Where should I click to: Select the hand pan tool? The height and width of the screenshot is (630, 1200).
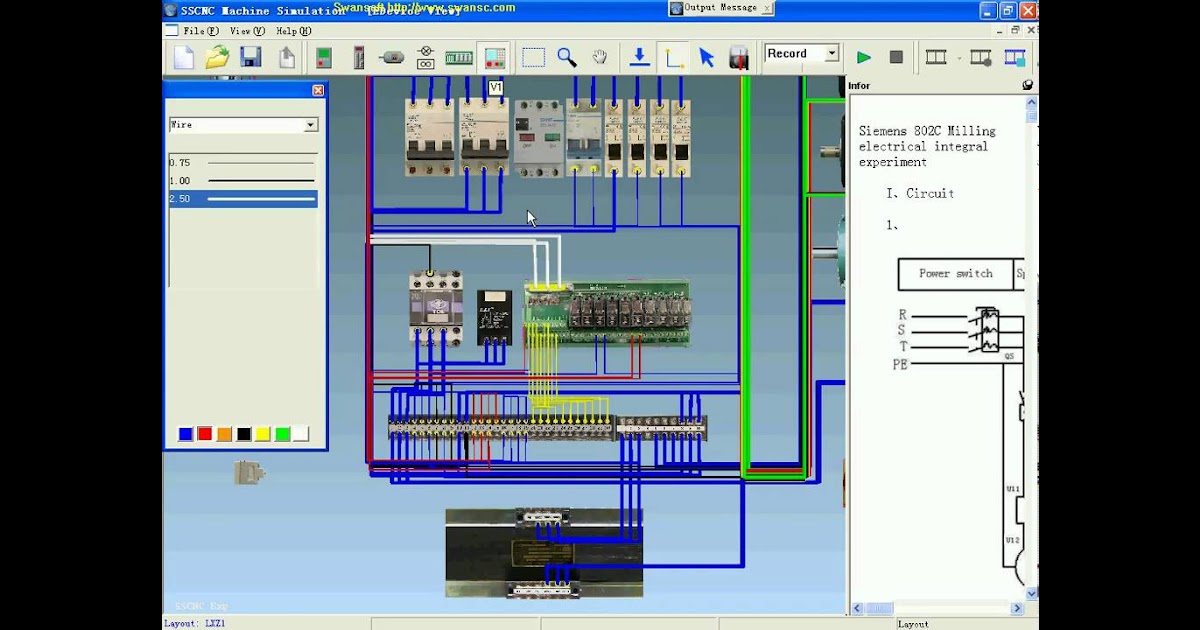point(600,57)
